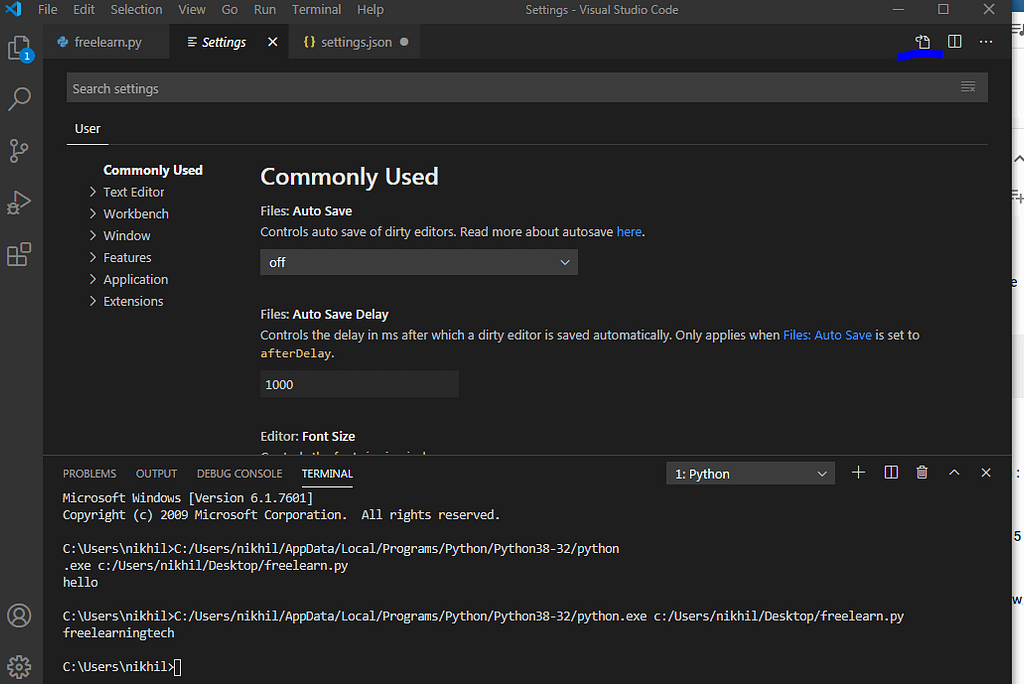This screenshot has height=684, width=1024.
Task: Click the unsaved dot on settings.json tab
Action: click(x=404, y=42)
